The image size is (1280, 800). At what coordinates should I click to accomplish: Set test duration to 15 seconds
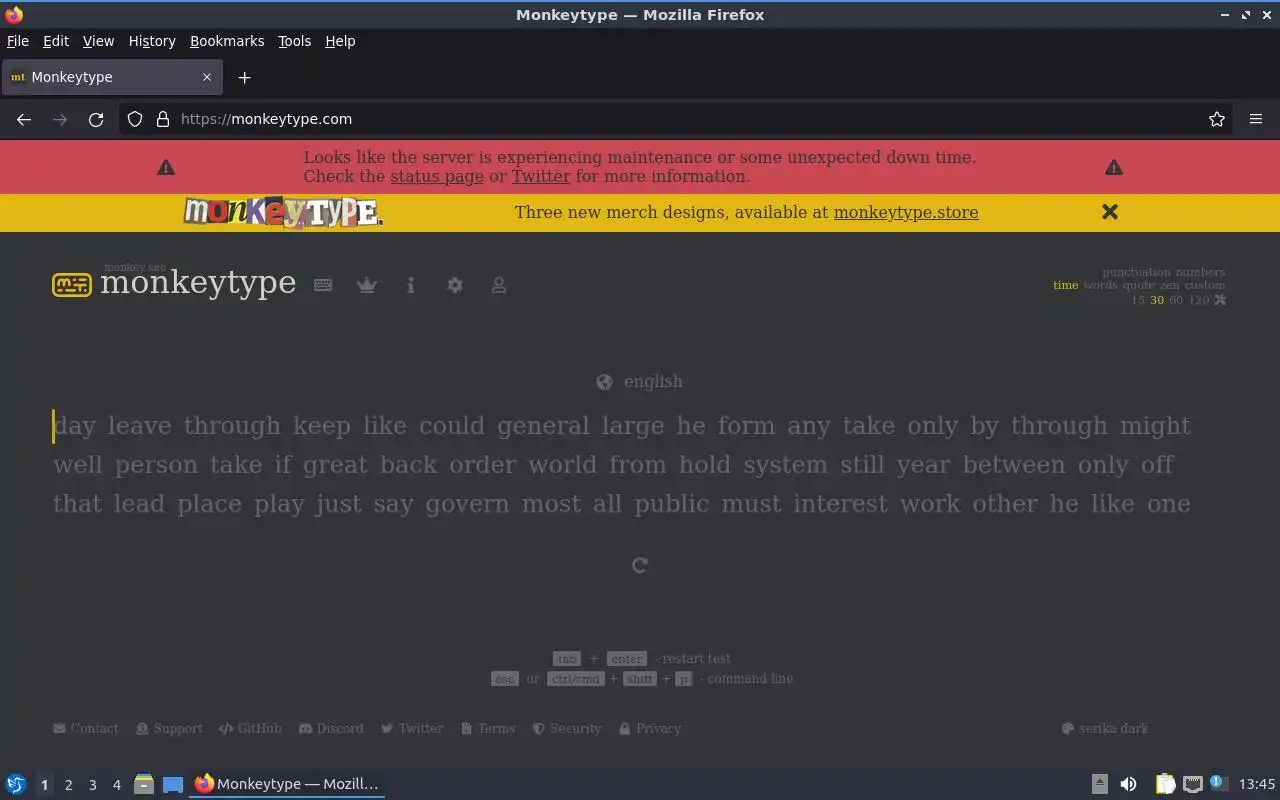pyautogui.click(x=1138, y=300)
